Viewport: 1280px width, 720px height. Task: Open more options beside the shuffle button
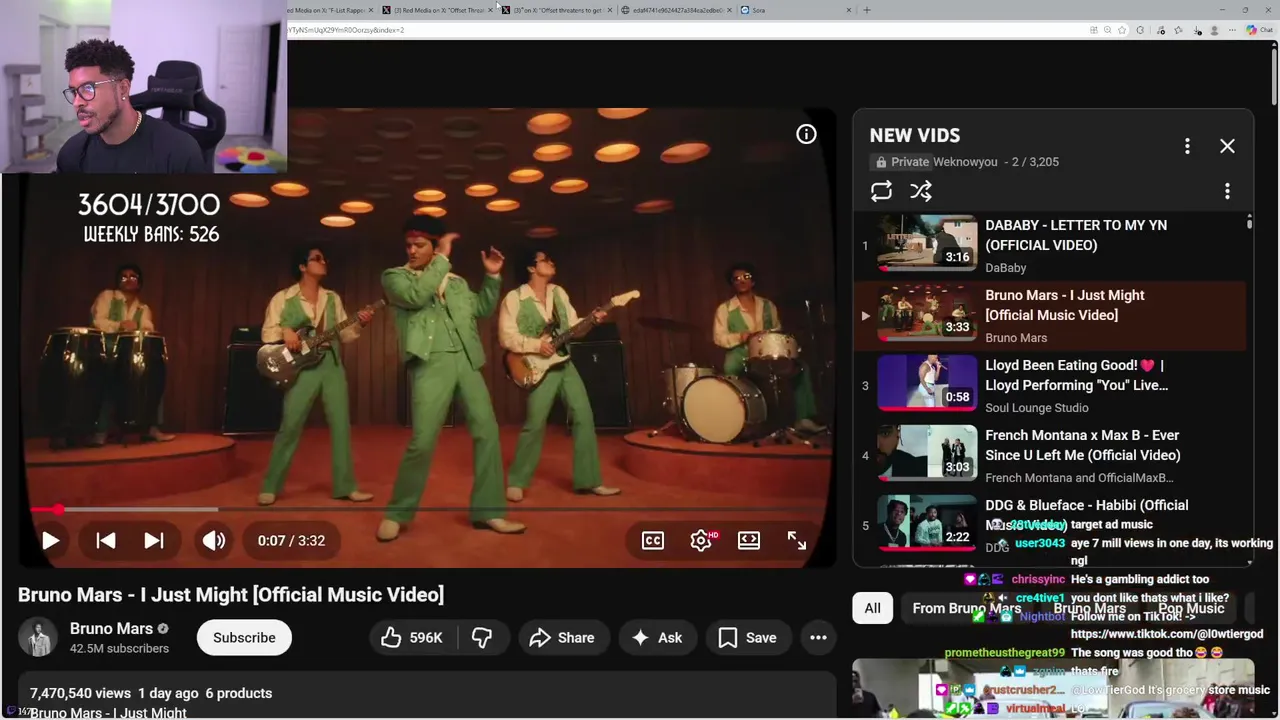[x=1227, y=190]
